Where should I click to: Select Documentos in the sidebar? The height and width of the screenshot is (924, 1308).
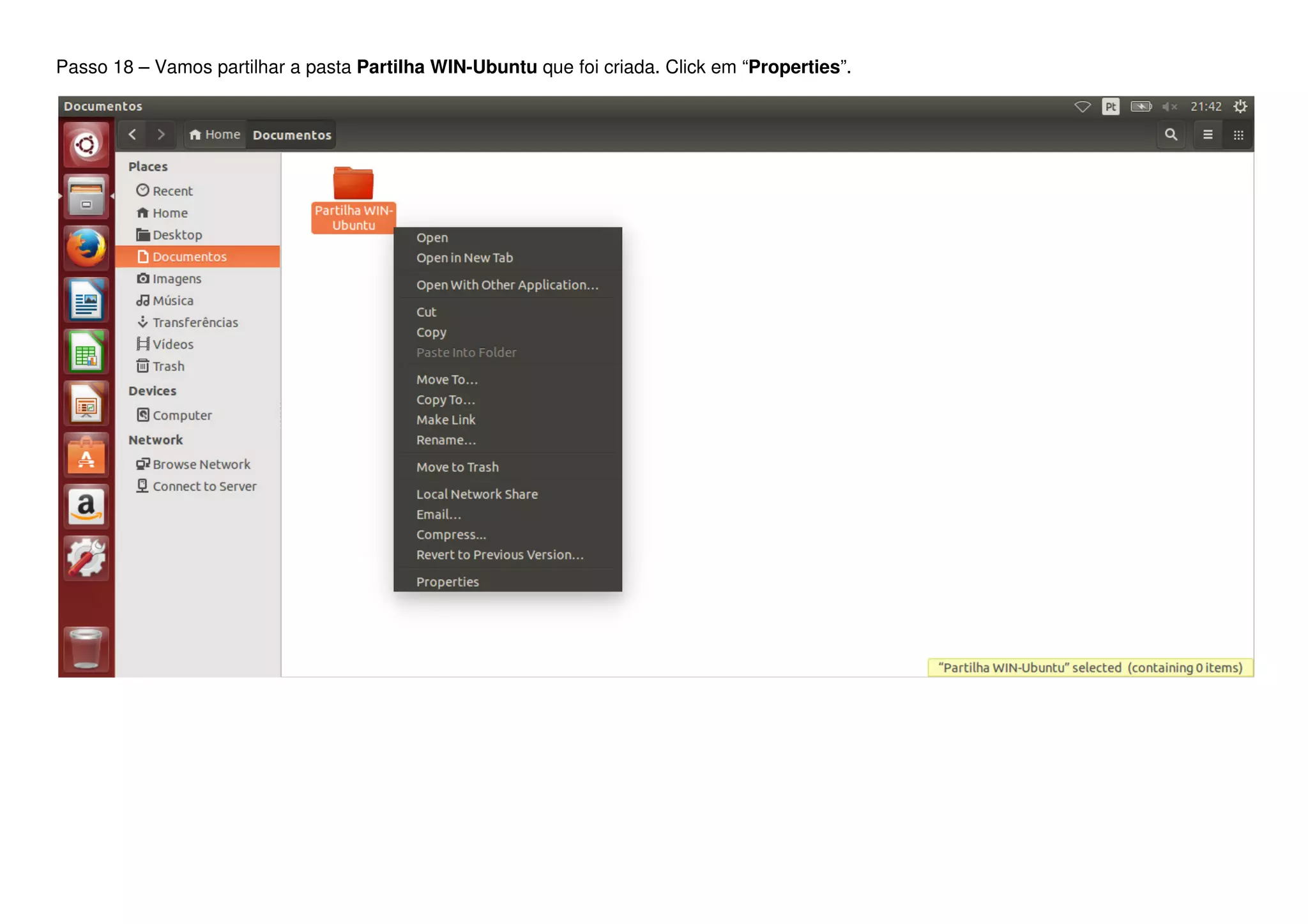pyautogui.click(x=198, y=257)
